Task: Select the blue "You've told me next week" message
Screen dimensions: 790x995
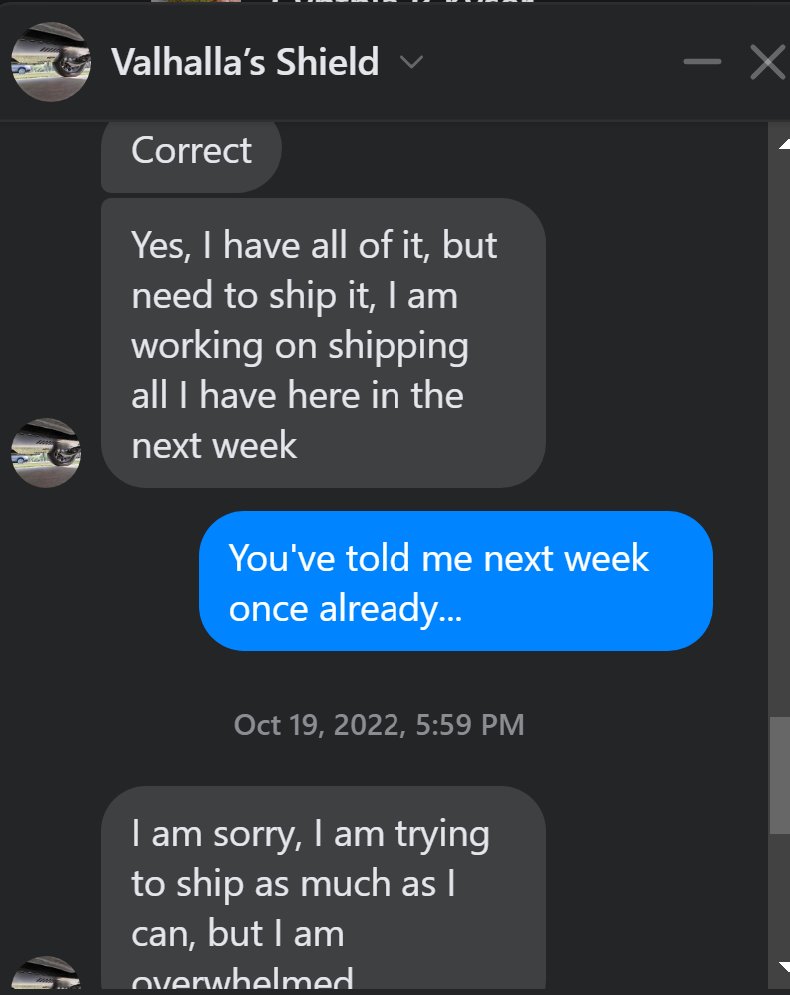Action: (456, 581)
